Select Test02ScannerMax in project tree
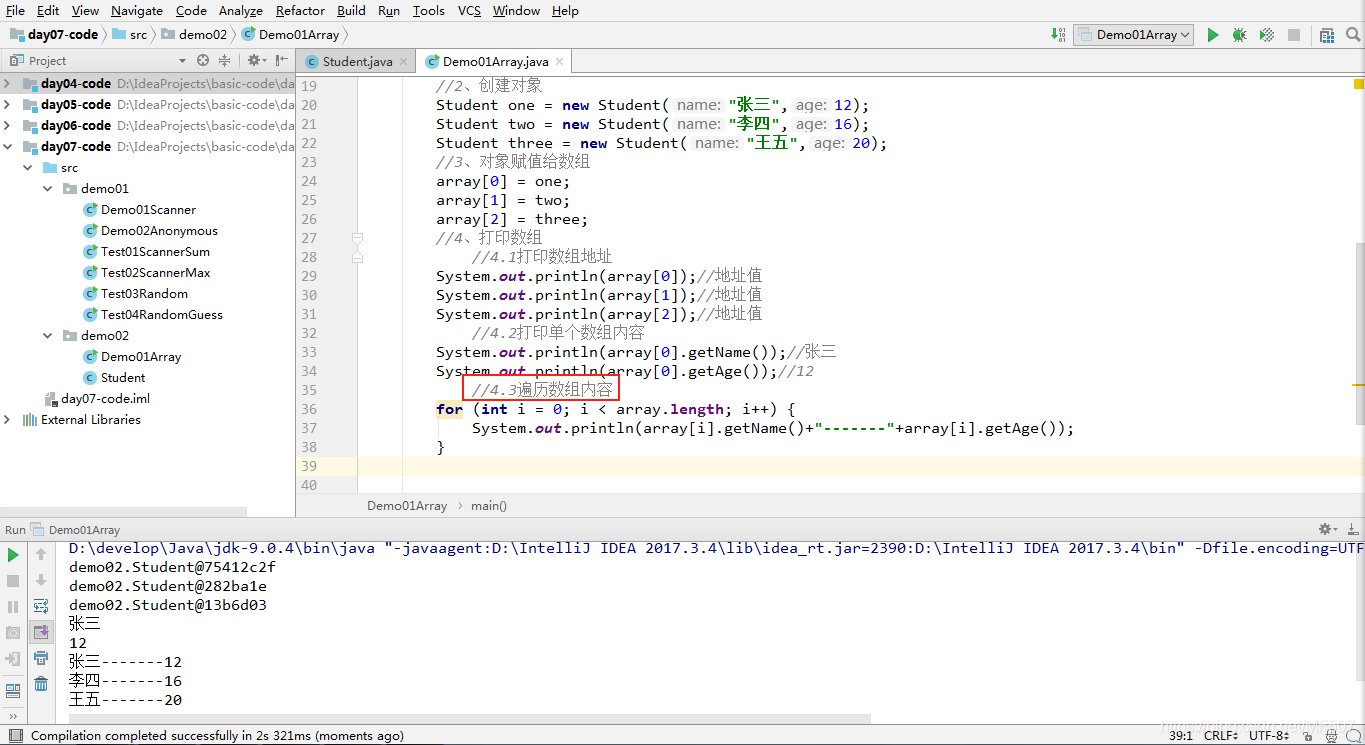Image resolution: width=1365 pixels, height=745 pixels. (x=155, y=273)
